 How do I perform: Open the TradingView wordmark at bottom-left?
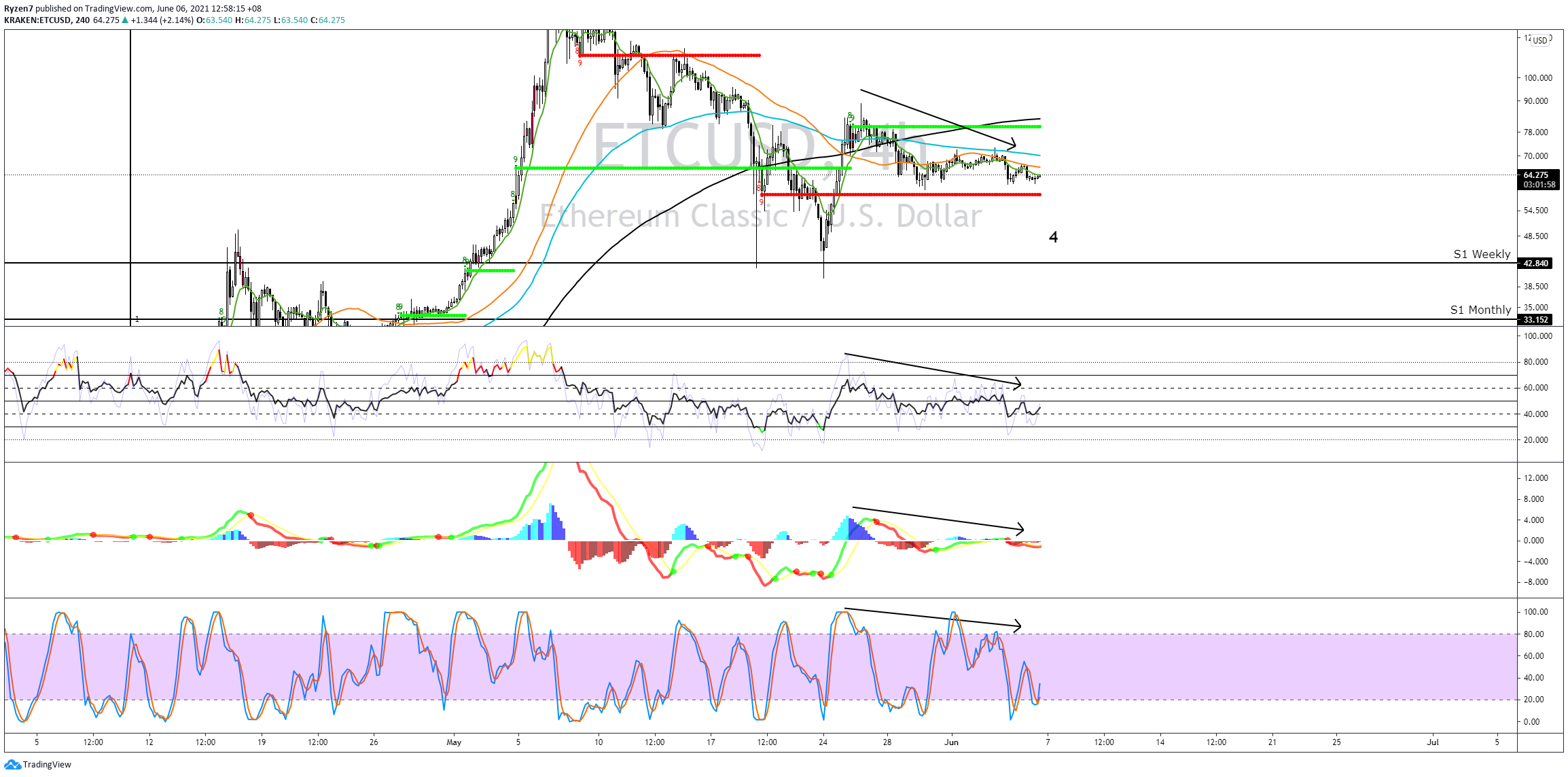tap(47, 765)
